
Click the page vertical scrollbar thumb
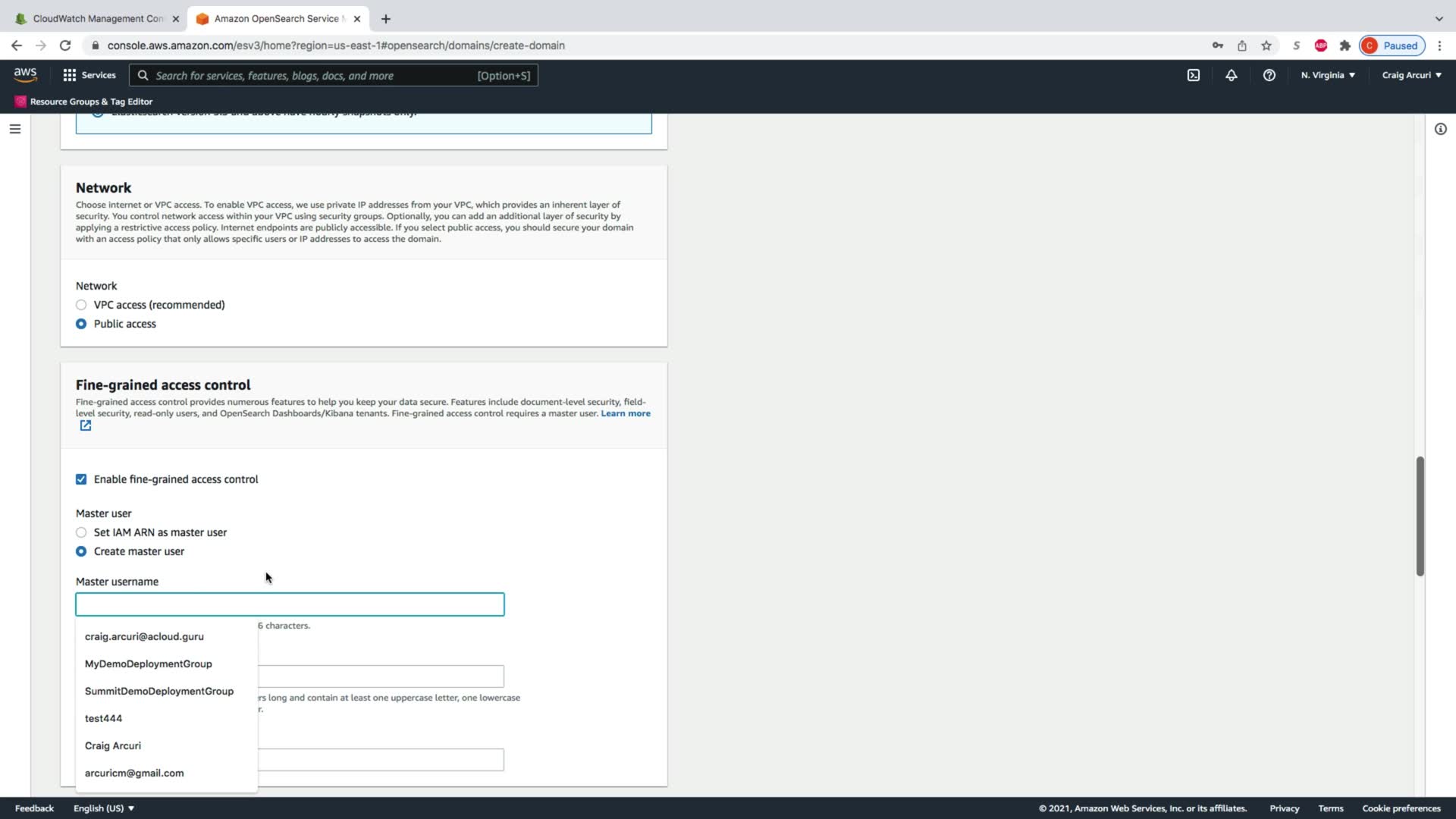[1420, 516]
